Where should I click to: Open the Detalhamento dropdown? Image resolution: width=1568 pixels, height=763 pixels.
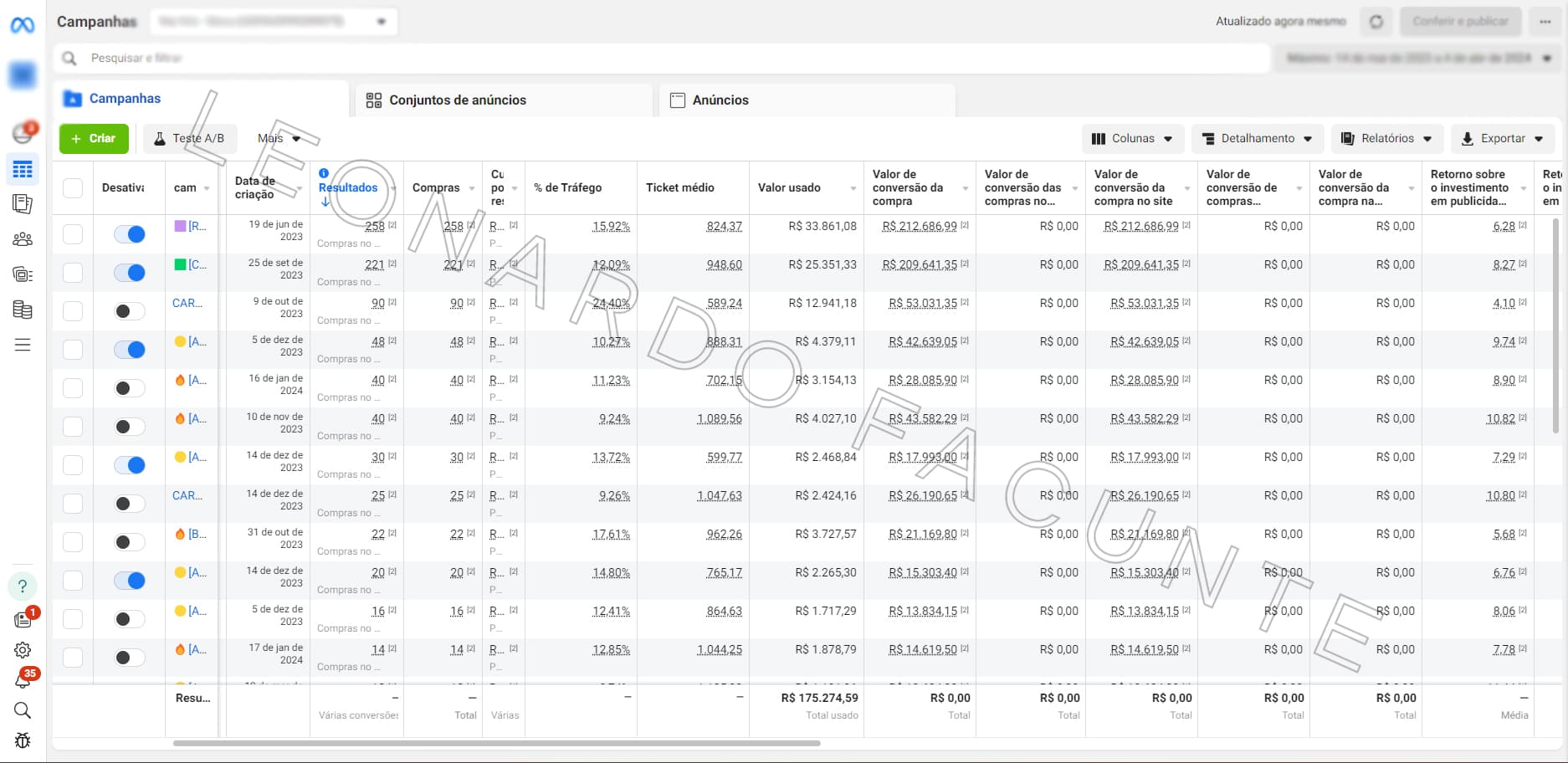pos(1257,139)
